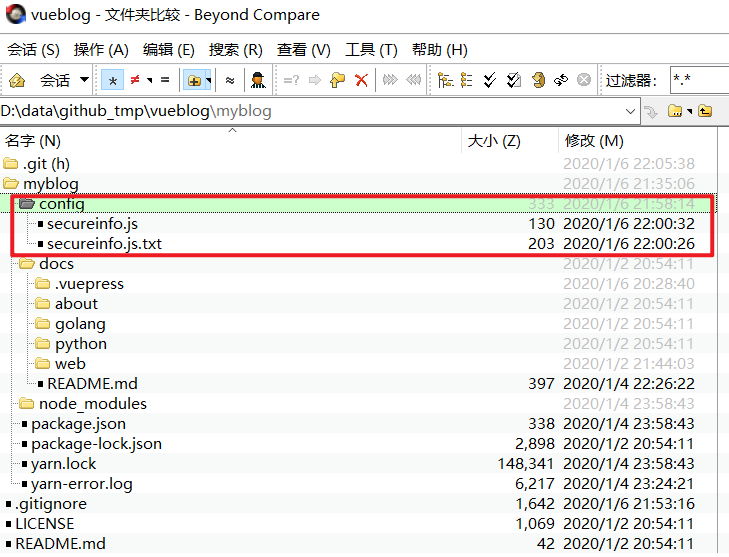The width and height of the screenshot is (729, 557).
Task: Click the gray Stop circle icon
Action: tap(584, 80)
